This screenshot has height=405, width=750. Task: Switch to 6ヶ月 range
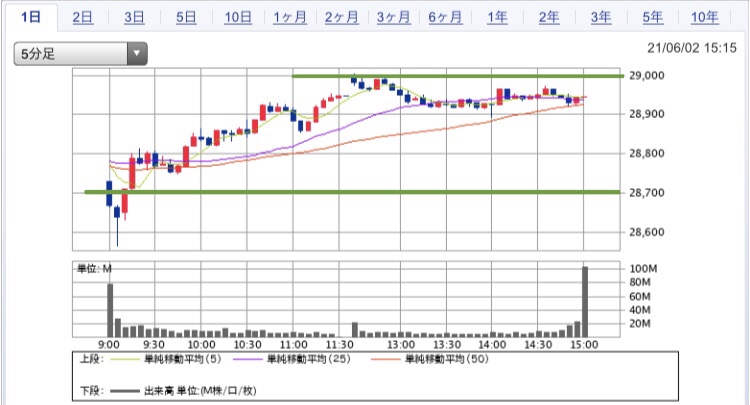[x=445, y=18]
